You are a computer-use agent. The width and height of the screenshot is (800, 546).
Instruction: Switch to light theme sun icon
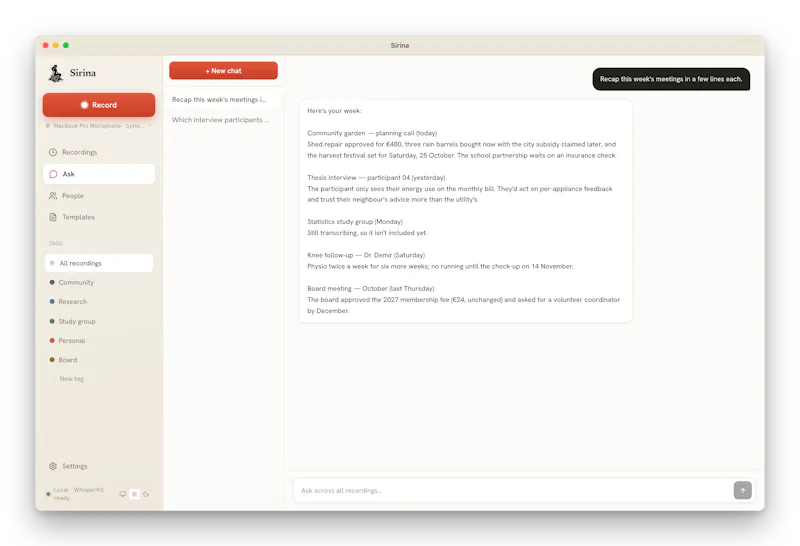(x=134, y=494)
